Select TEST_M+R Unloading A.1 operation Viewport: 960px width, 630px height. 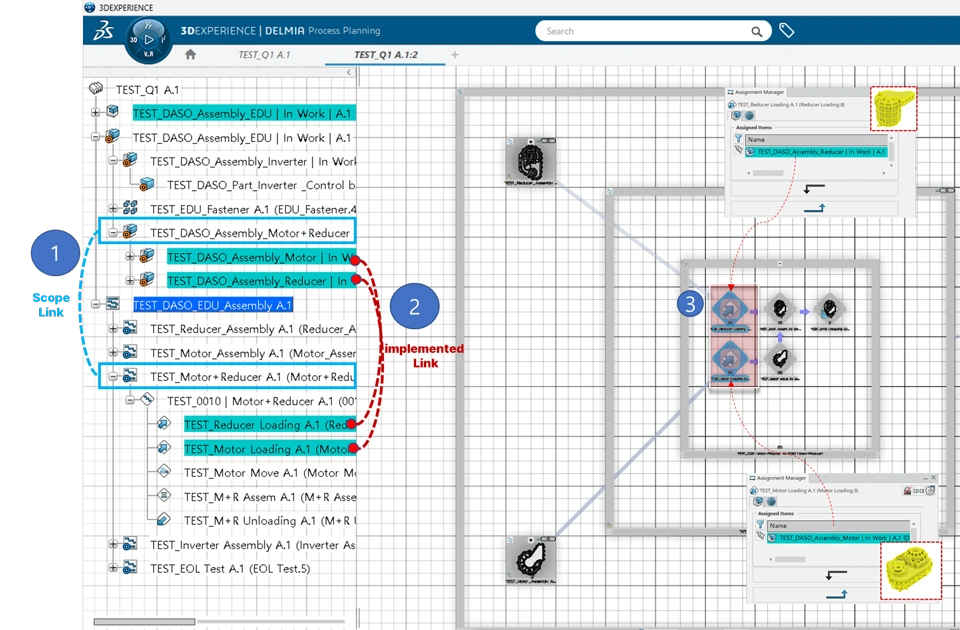(x=269, y=520)
